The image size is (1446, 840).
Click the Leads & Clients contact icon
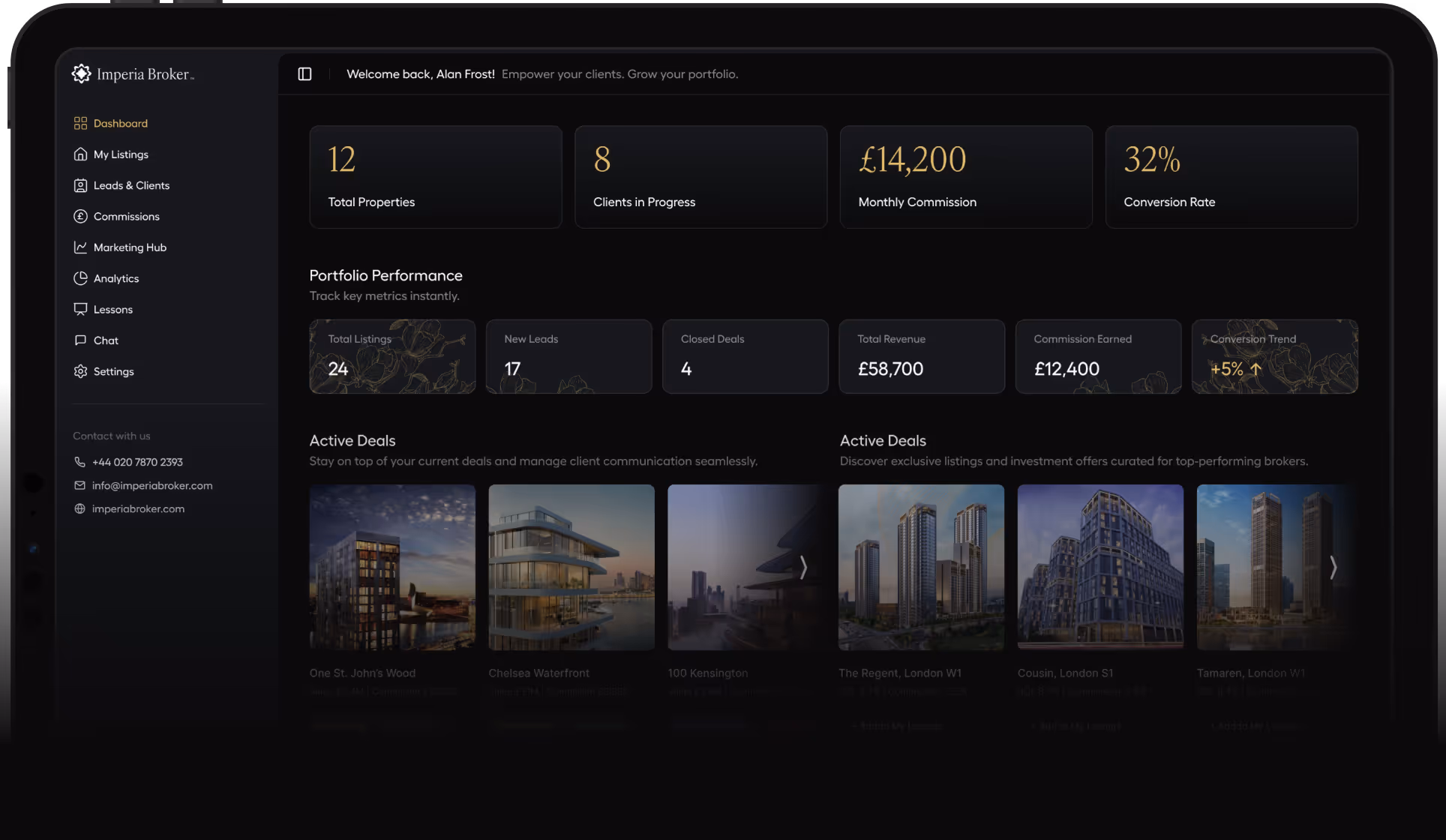point(81,185)
